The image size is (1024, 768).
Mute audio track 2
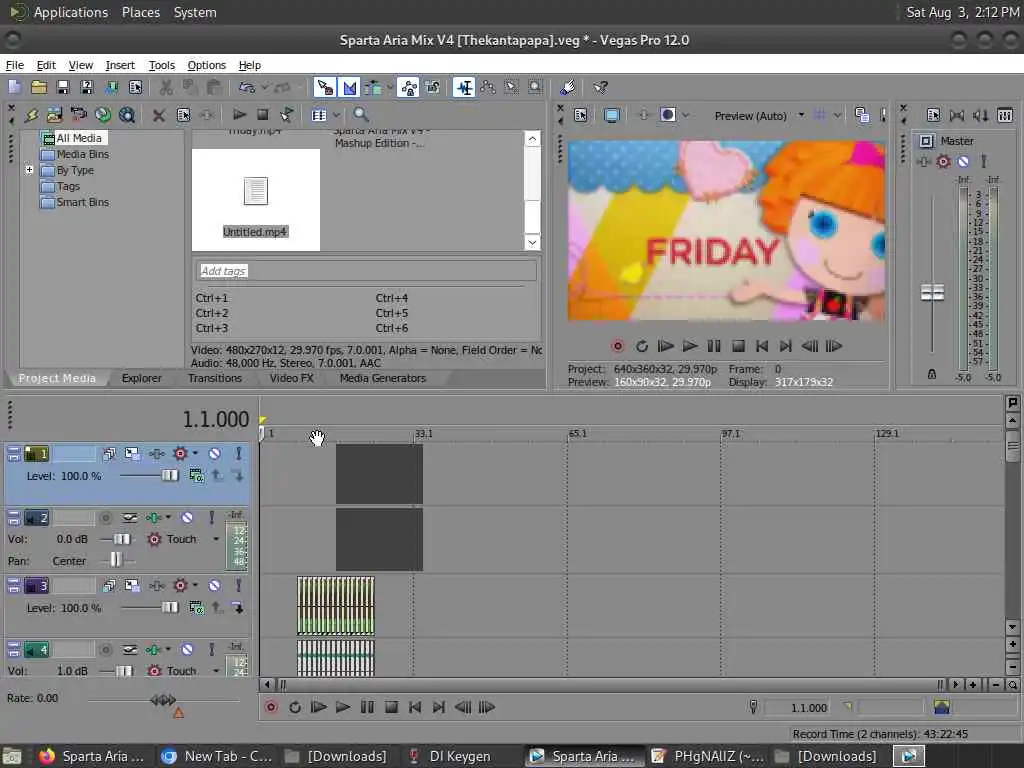point(187,518)
